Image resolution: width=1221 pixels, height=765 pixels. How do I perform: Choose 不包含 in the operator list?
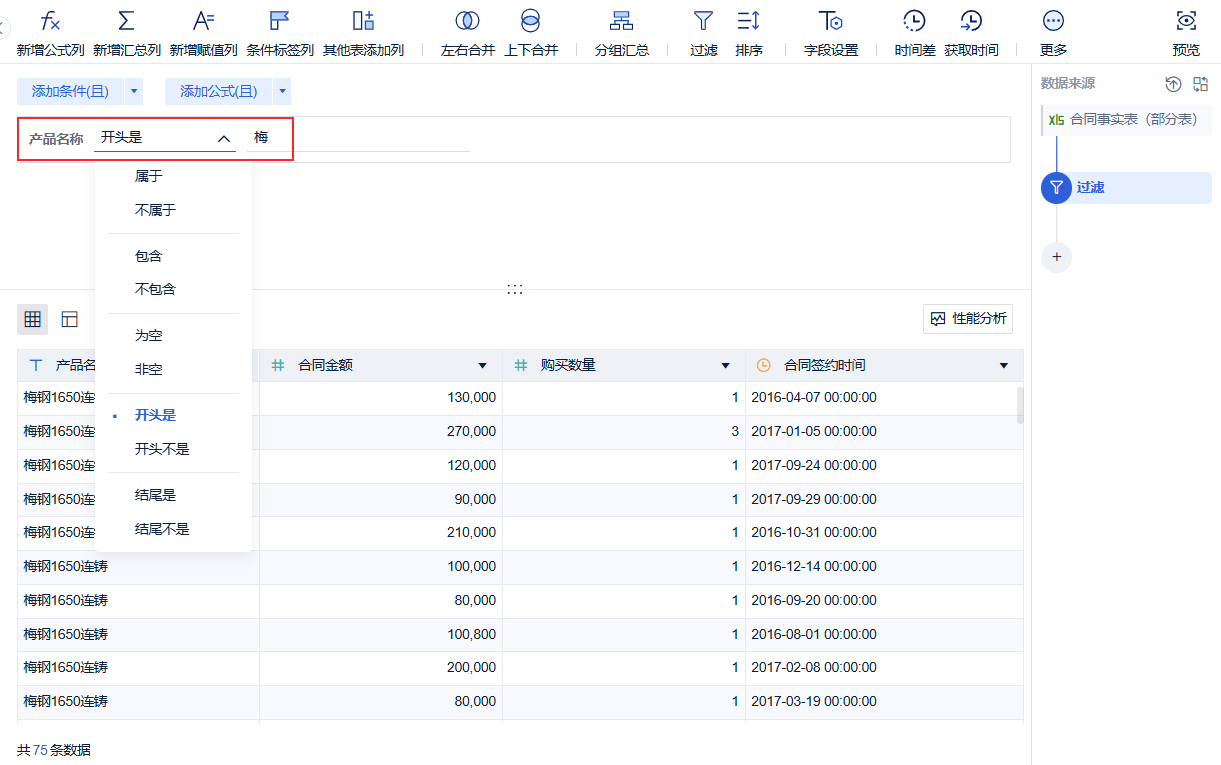[173, 289]
